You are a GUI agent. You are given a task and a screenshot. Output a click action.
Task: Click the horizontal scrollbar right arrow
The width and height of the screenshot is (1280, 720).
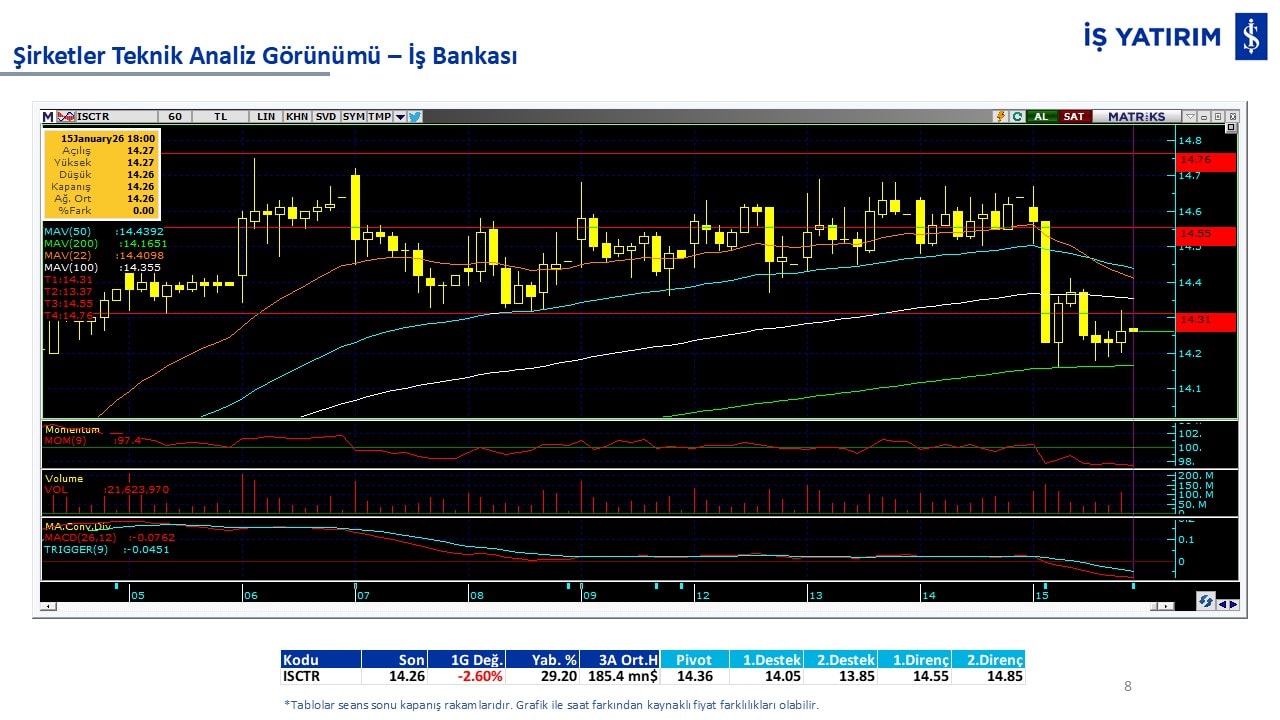coord(1165,606)
